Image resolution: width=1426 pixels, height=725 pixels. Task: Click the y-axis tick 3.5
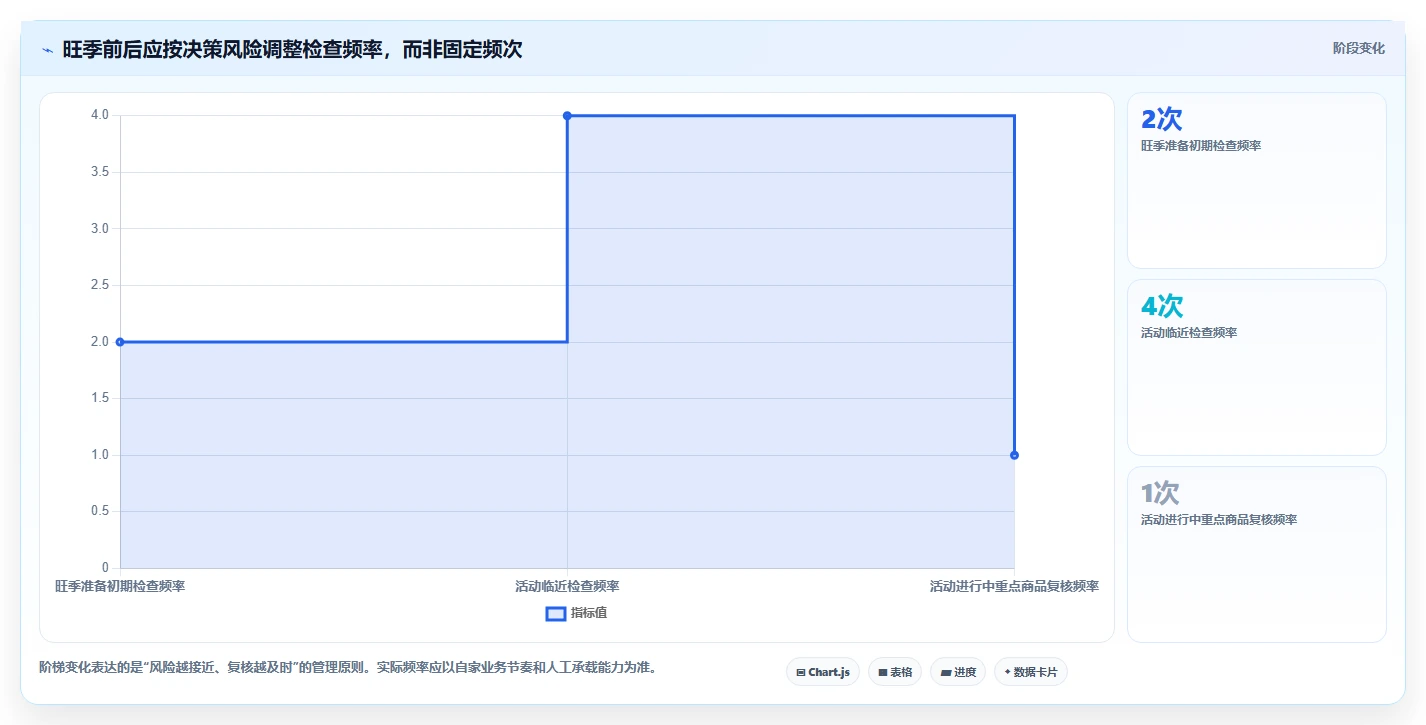pyautogui.click(x=100, y=172)
